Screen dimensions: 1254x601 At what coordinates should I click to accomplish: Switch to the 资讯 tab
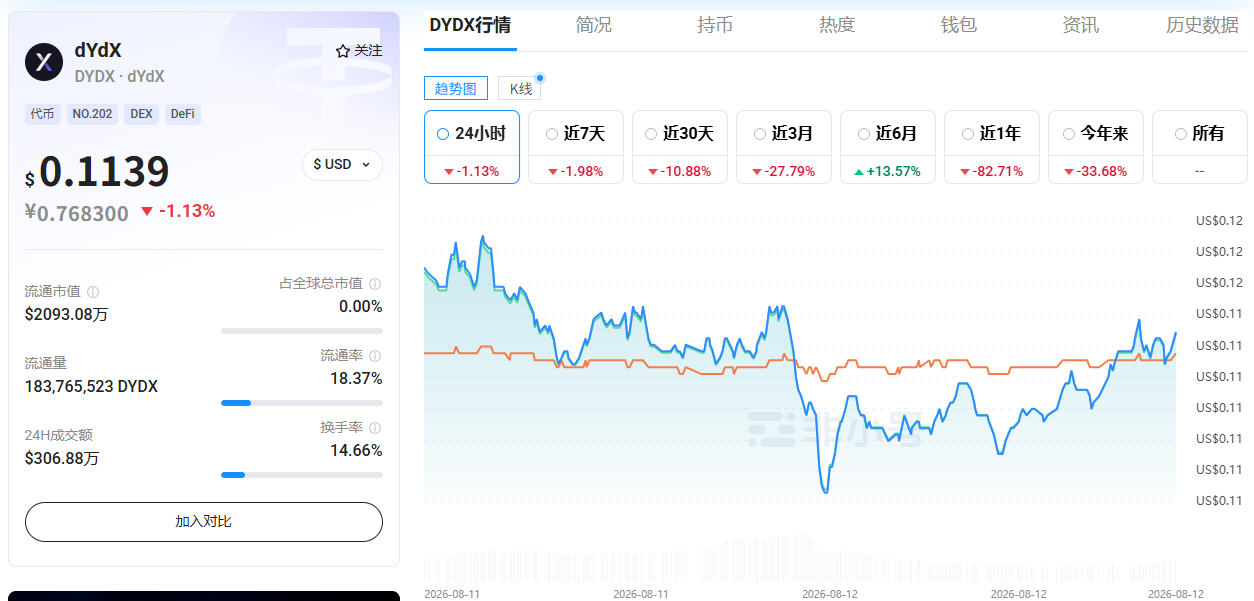click(1081, 25)
